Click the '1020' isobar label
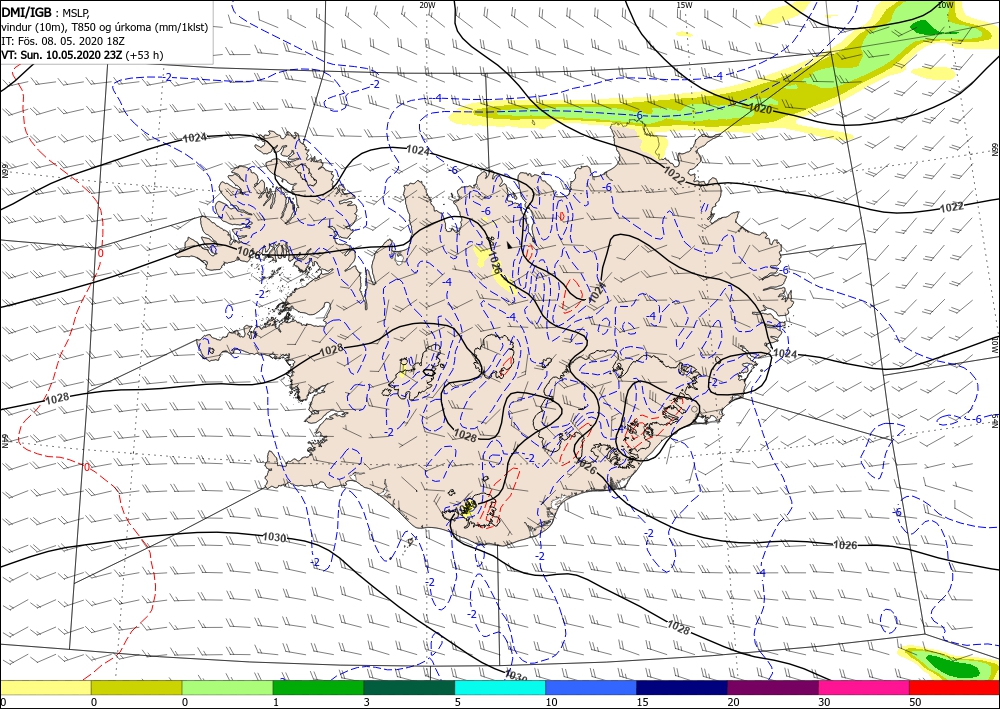 point(760,109)
